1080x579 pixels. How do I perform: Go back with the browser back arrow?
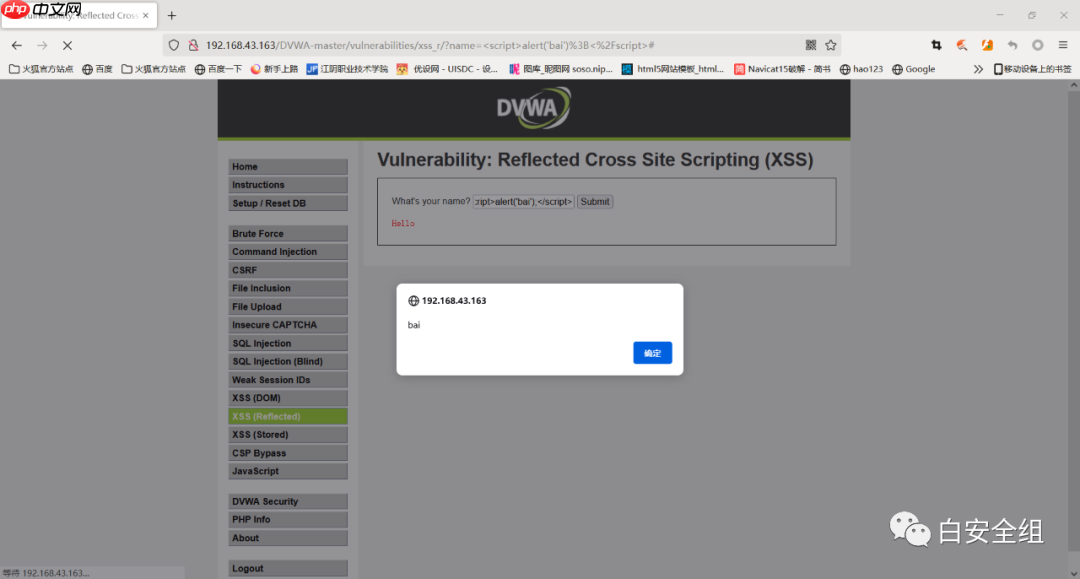pyautogui.click(x=17, y=45)
